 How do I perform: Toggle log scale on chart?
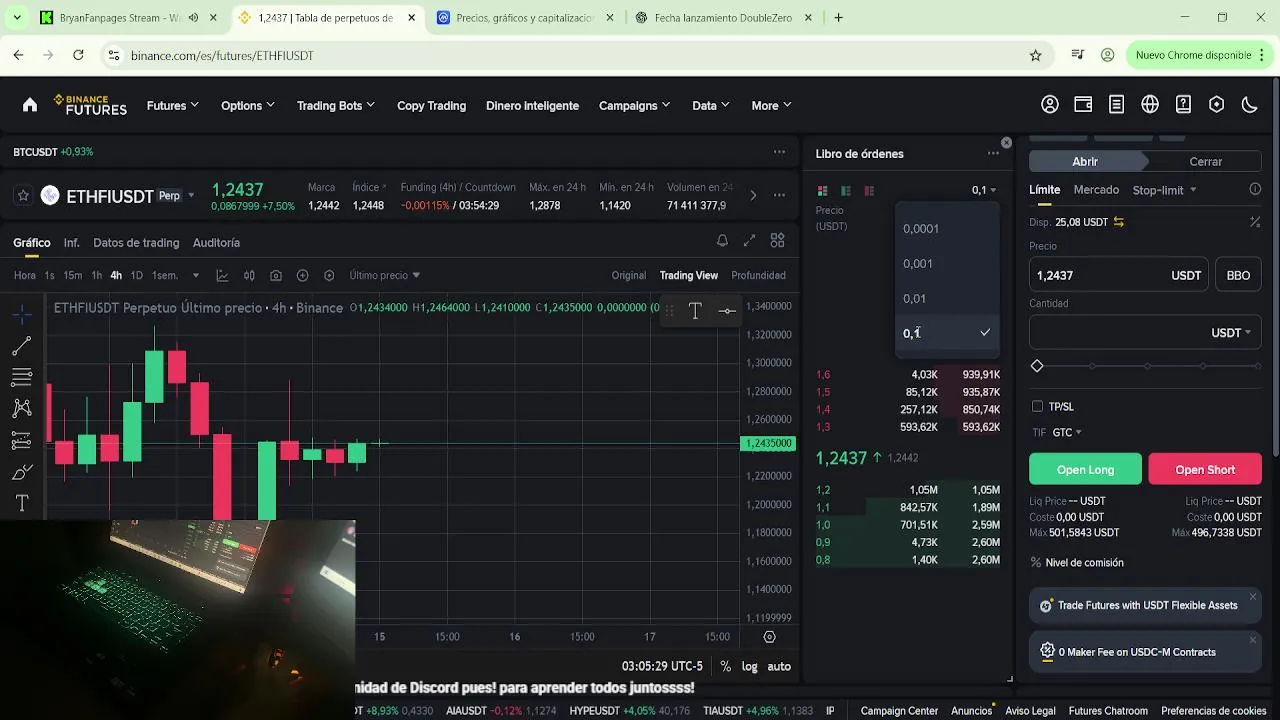click(x=749, y=666)
